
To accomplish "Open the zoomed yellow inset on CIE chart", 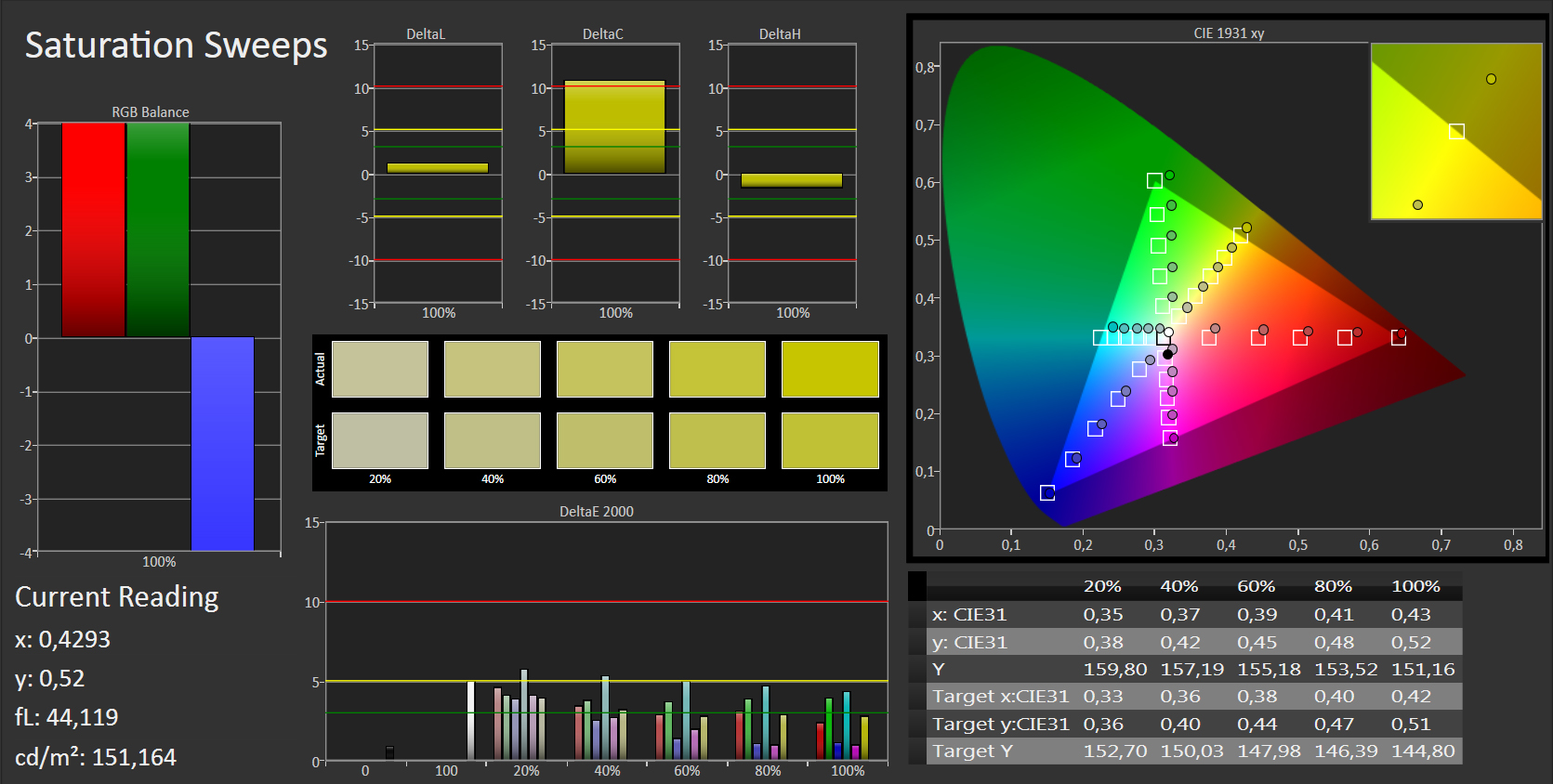I will point(1456,131).
